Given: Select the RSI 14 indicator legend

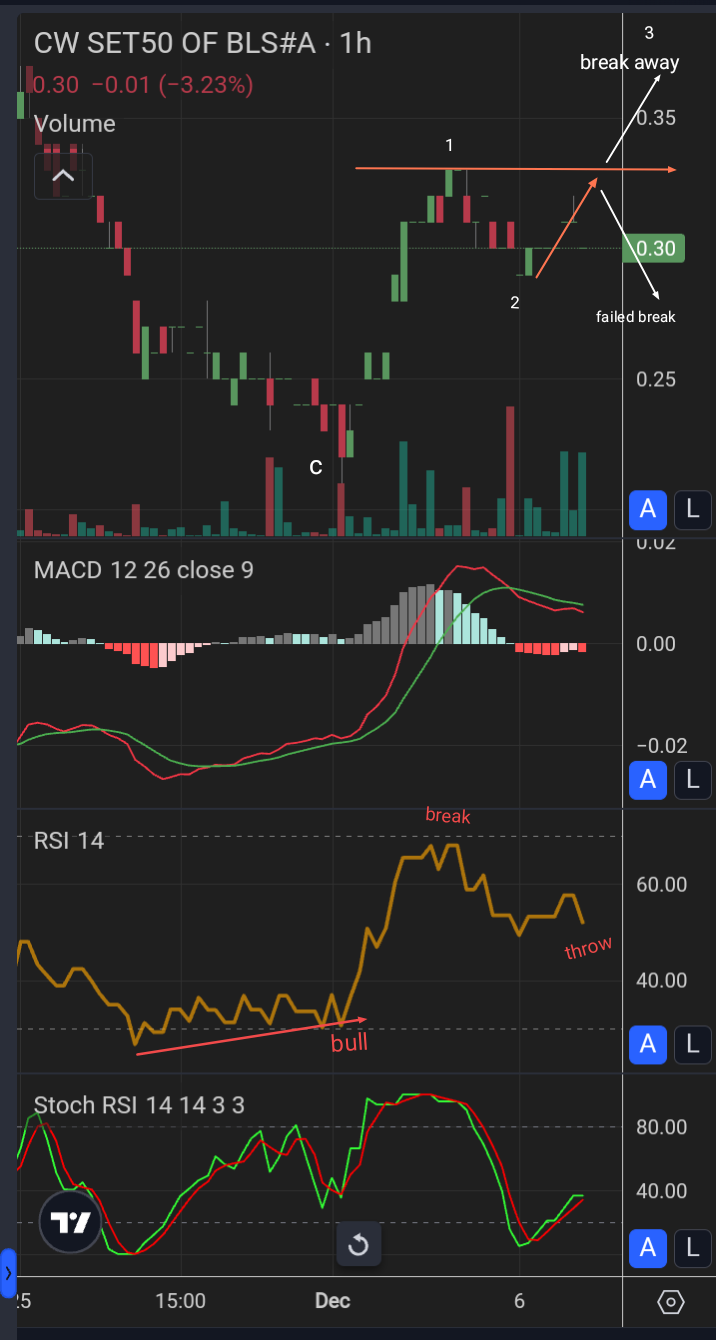Looking at the screenshot, I should 69,840.
